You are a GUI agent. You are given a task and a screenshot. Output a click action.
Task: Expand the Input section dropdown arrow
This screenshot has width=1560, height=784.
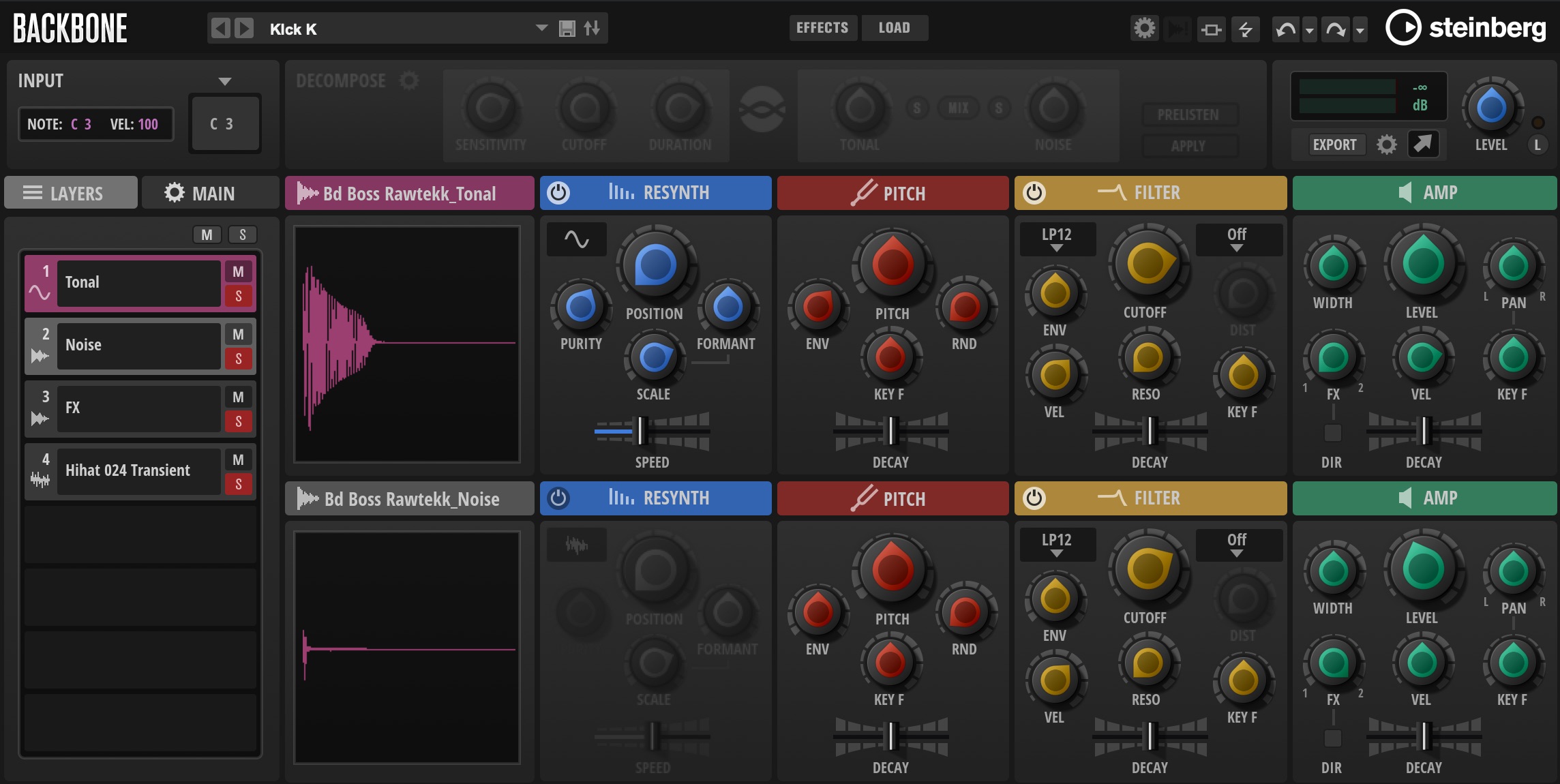224,81
